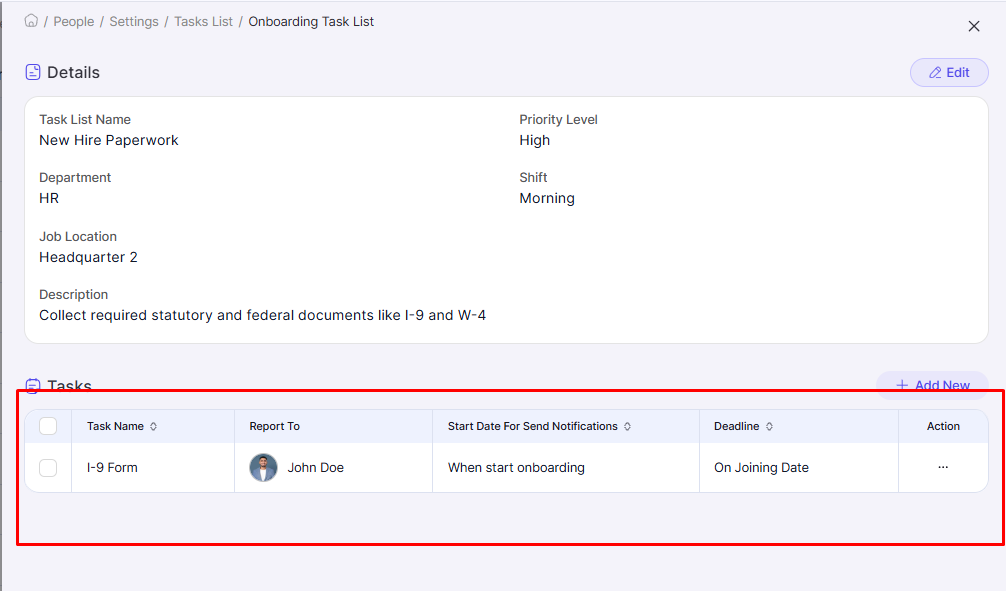The image size is (1006, 591).
Task: Check the select-all checkbox in table header
Action: pos(47,425)
